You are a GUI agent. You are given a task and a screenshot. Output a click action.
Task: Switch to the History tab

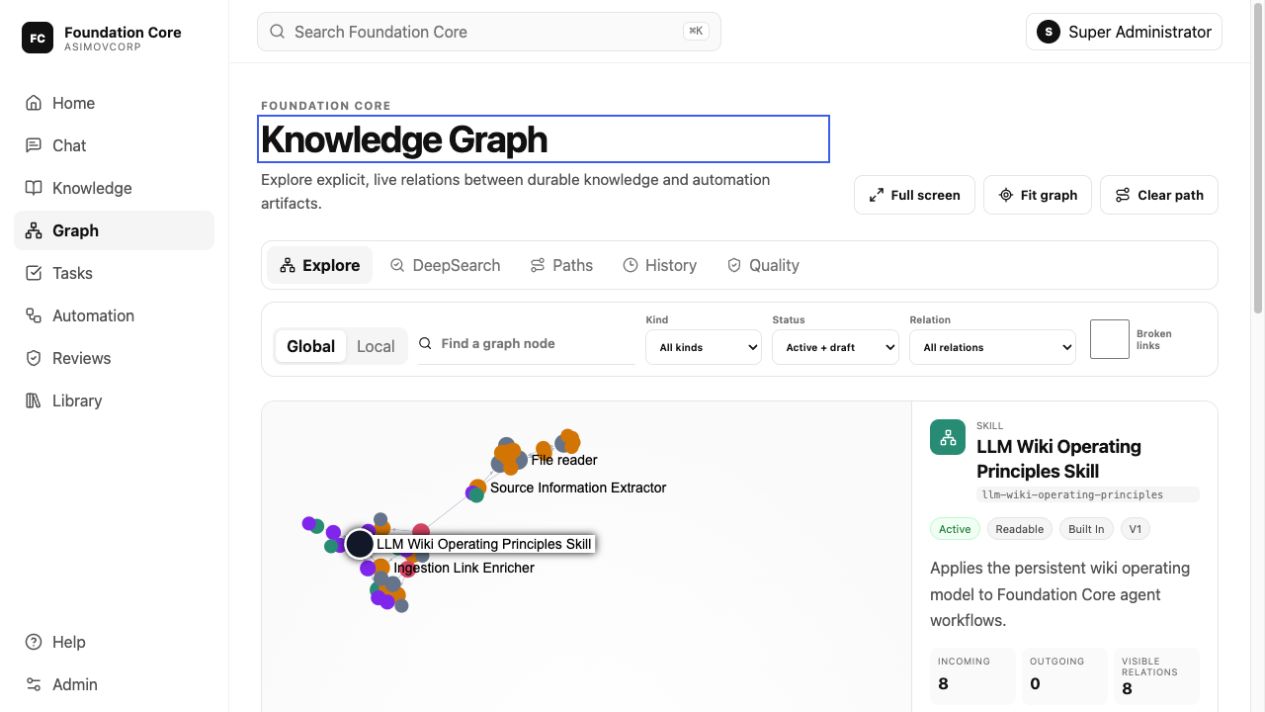[x=660, y=265]
